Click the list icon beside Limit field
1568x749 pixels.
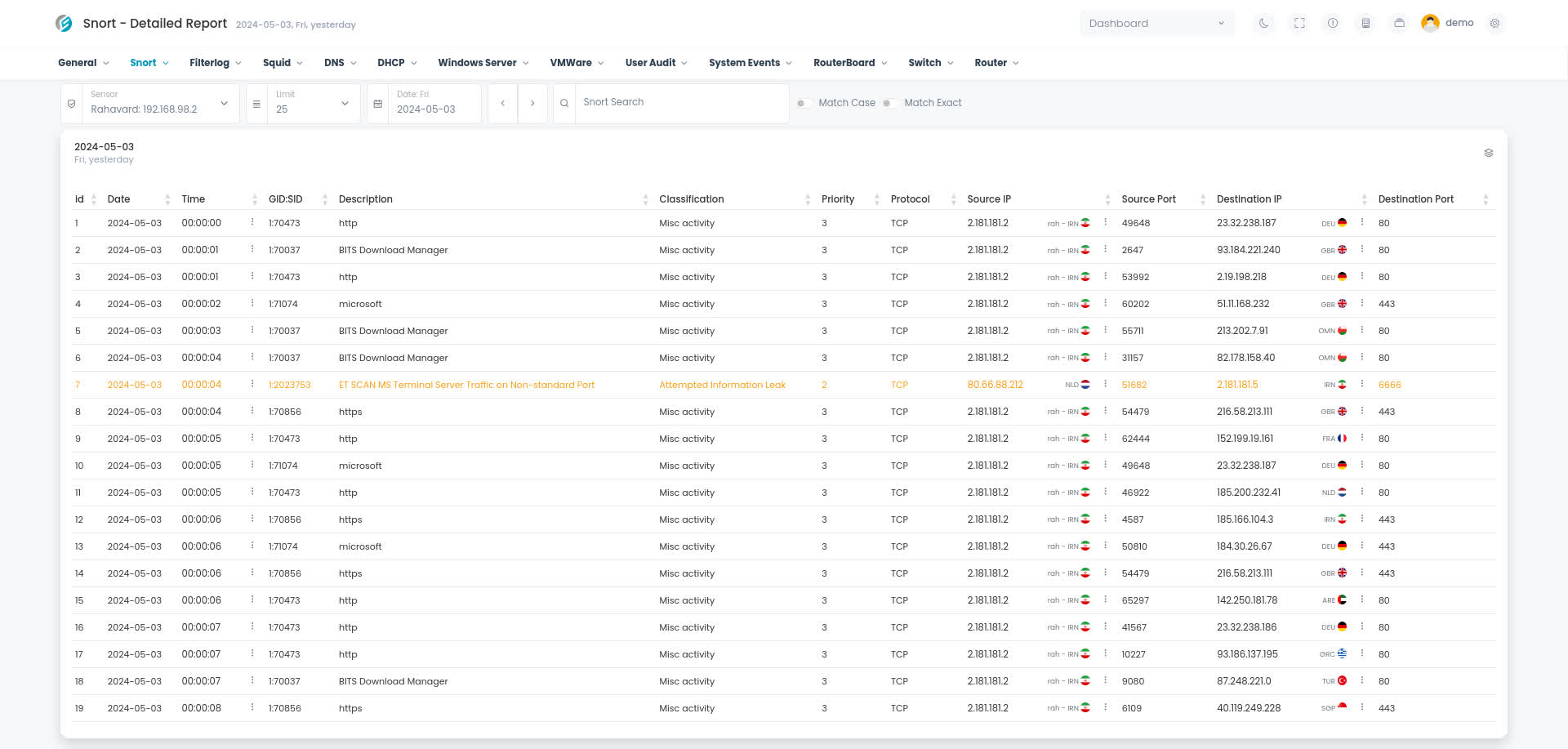click(256, 104)
